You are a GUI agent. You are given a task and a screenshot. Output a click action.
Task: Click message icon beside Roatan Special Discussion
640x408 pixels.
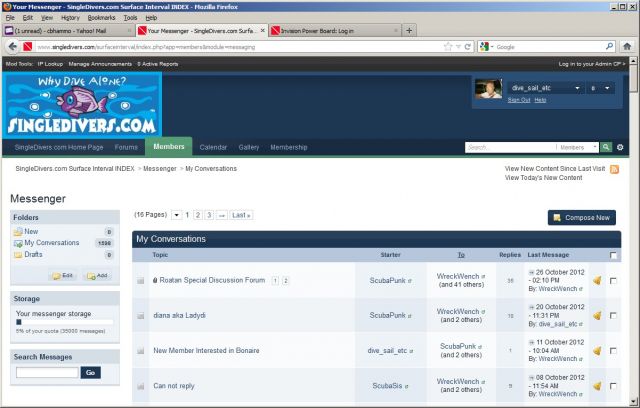140,281
